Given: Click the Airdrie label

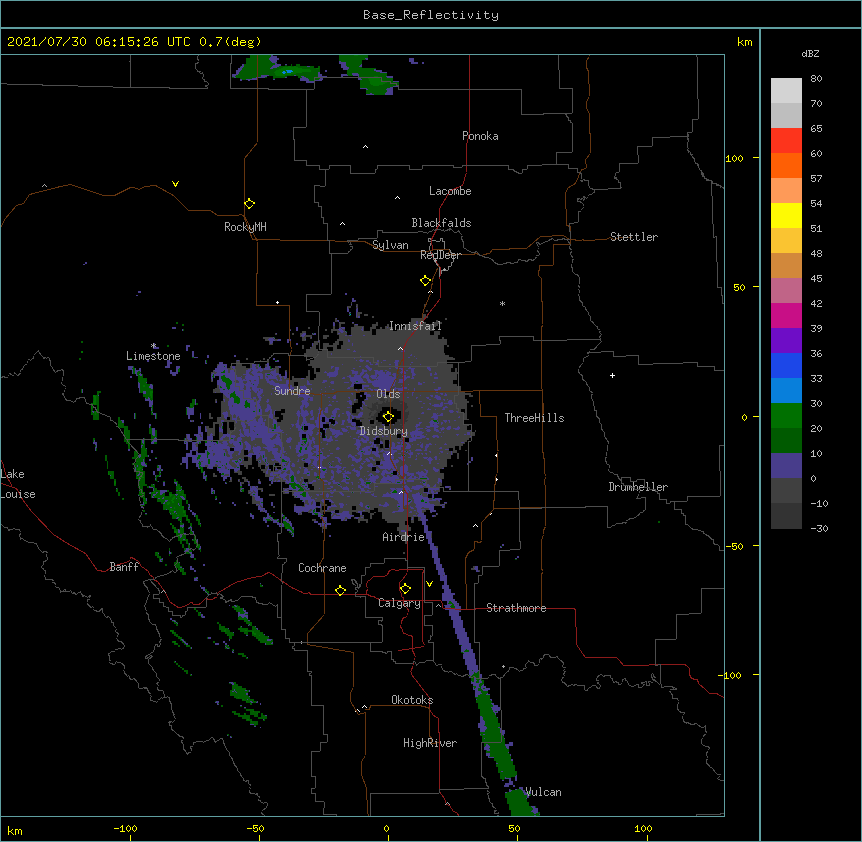Looking at the screenshot, I should (404, 537).
